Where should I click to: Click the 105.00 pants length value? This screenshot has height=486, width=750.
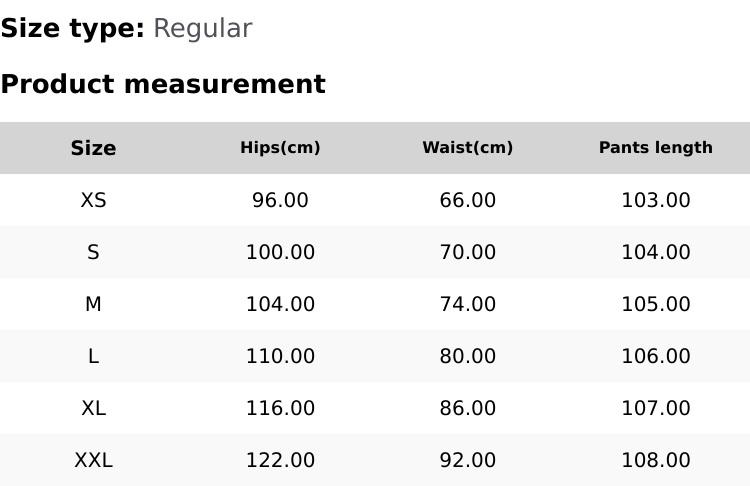tap(655, 304)
